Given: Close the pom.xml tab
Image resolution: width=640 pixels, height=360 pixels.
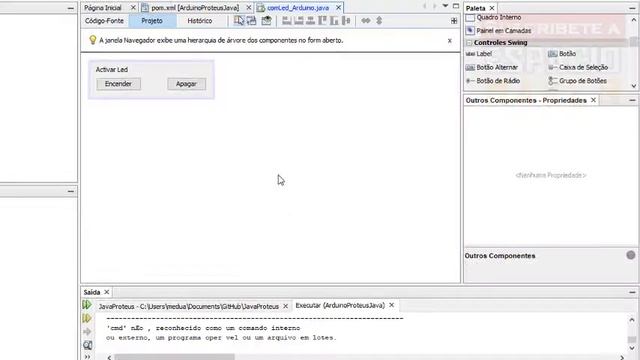Looking at the screenshot, I should click(249, 8).
